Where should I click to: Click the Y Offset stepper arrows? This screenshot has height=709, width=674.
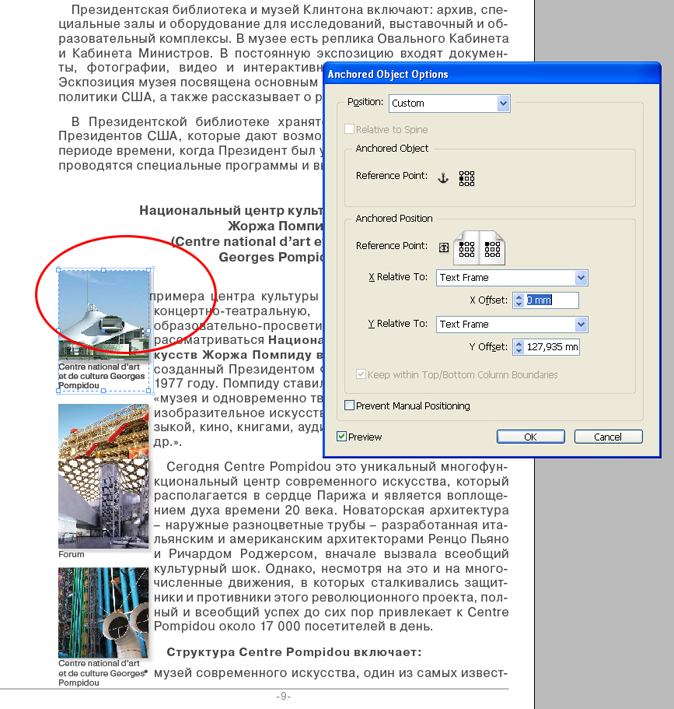(518, 347)
